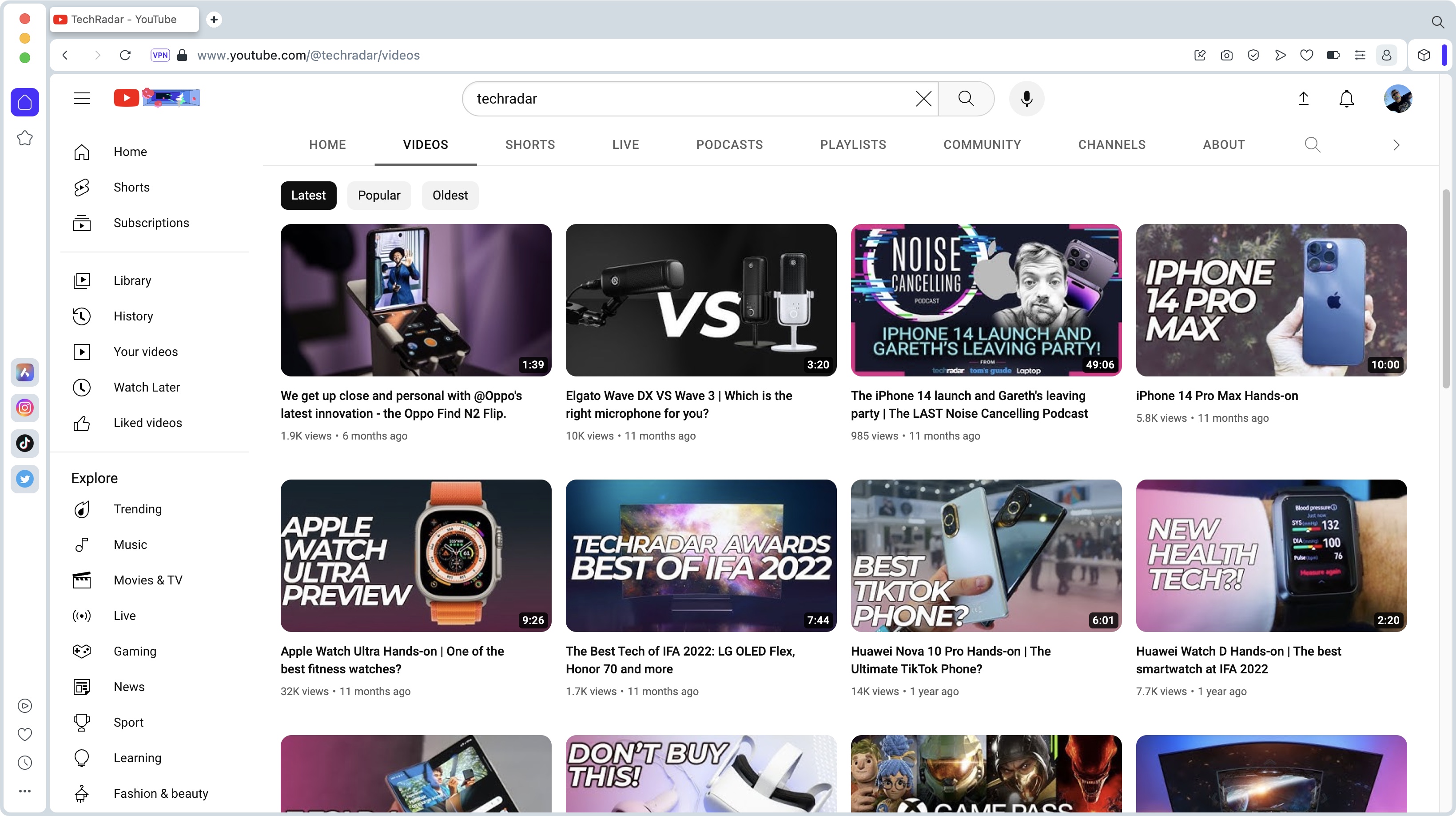Screen dimensions: 1456x816
Task: Open iPhone 14 Pro Max Hands-on title
Action: pyautogui.click(x=1216, y=396)
